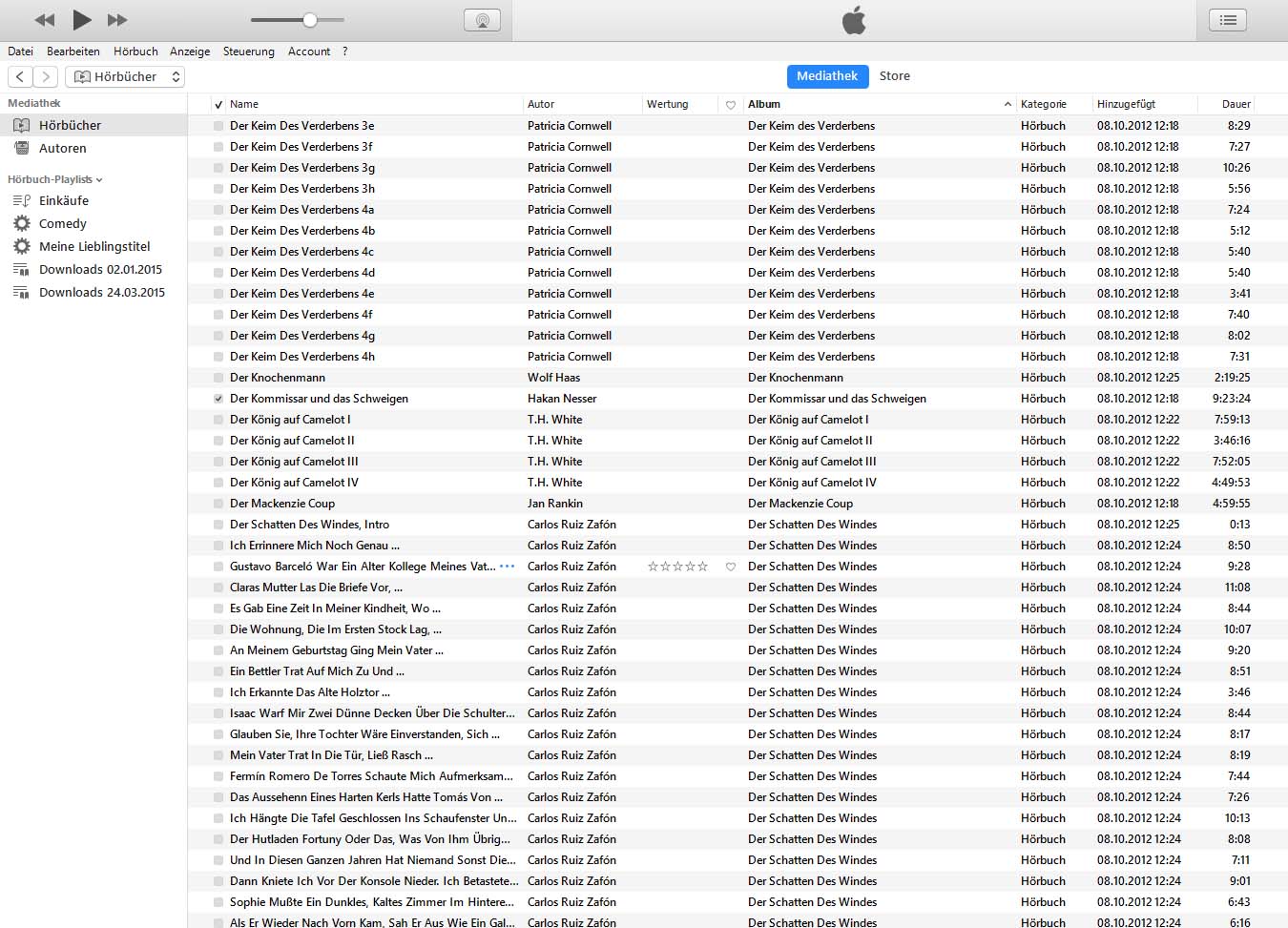Go forward with the right arrow button
This screenshot has width=1288, height=928.
pos(45,76)
